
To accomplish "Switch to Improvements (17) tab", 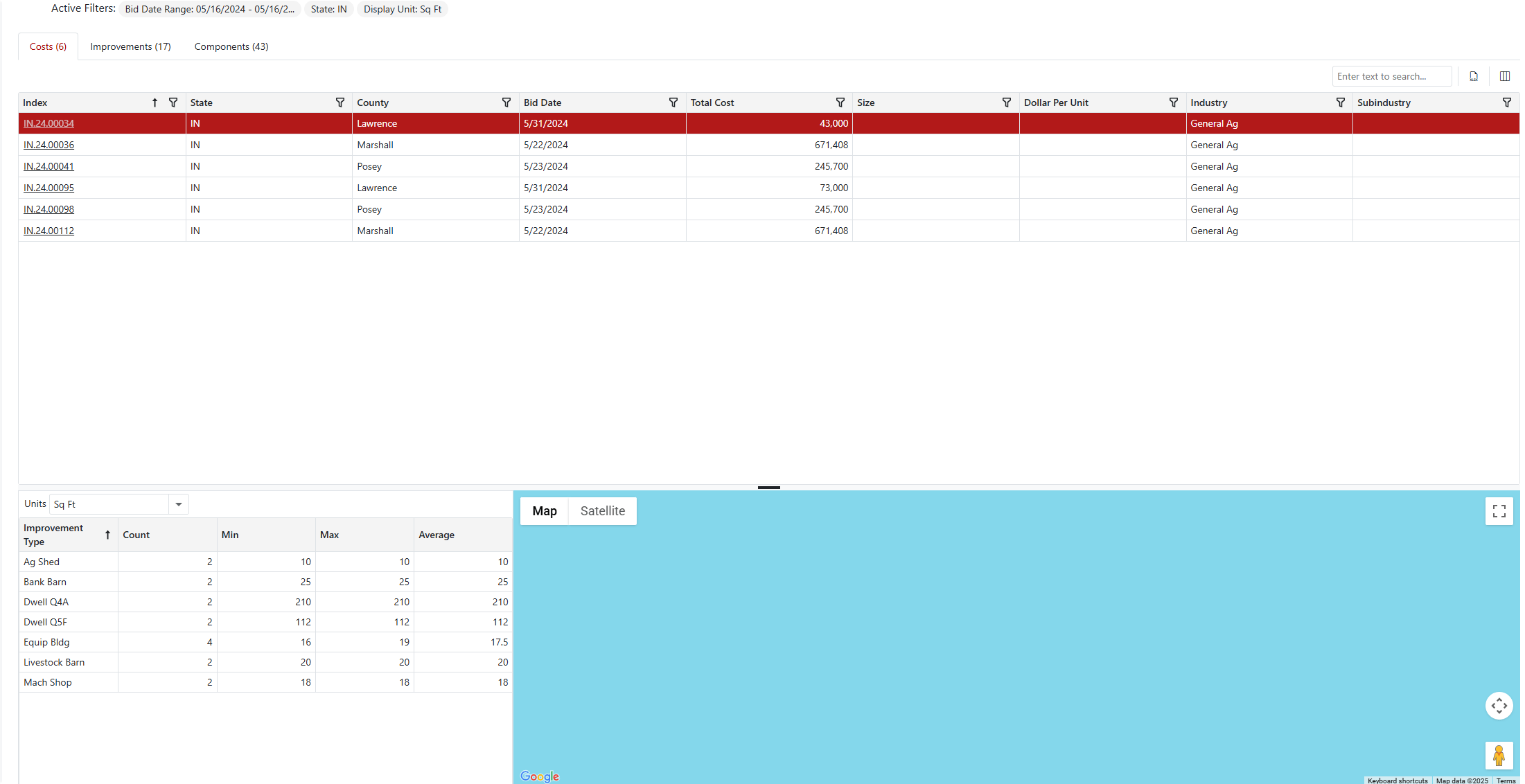I will coord(130,46).
